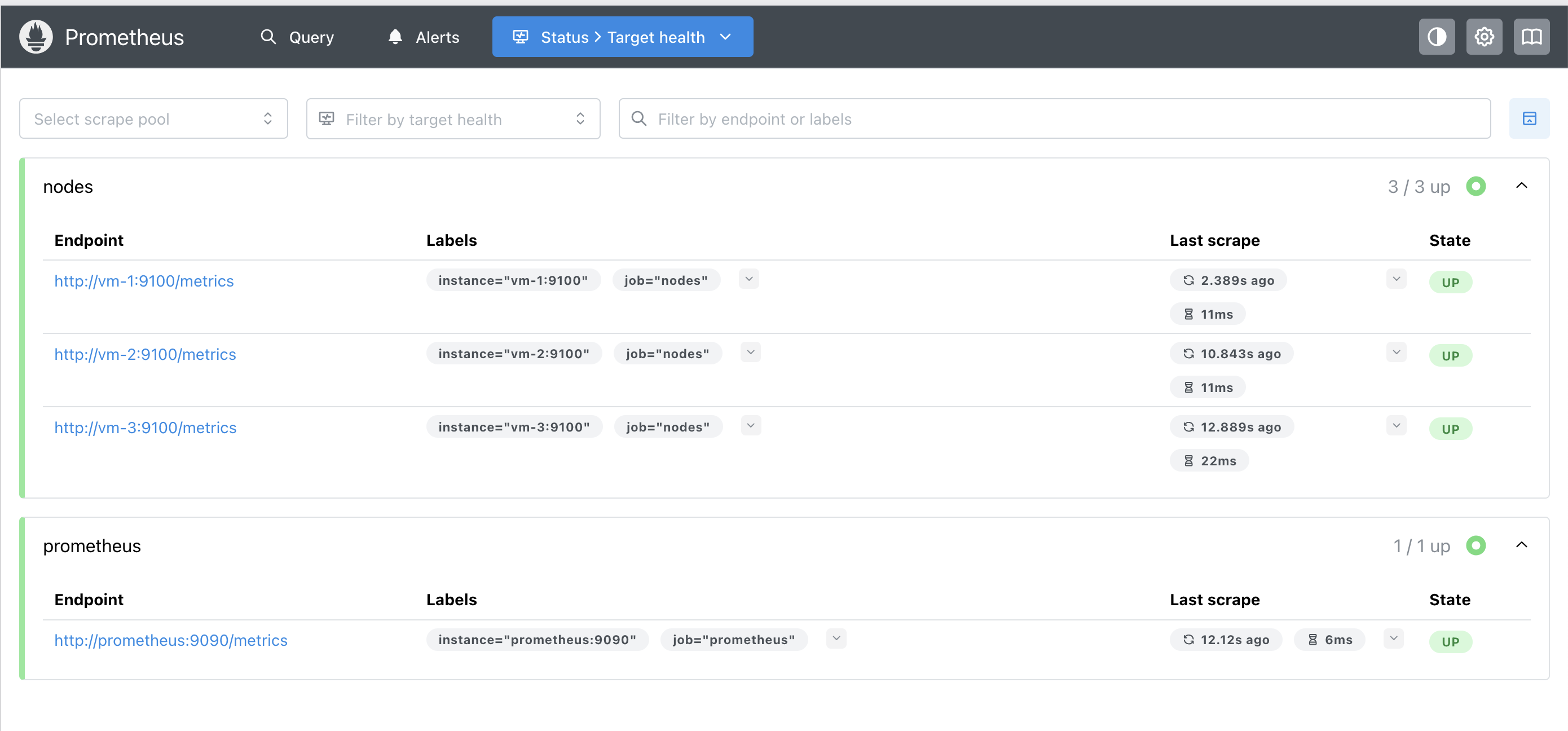The width and height of the screenshot is (1568, 731).
Task: Expand scrape details for the vm-3 row
Action: [x=1397, y=425]
